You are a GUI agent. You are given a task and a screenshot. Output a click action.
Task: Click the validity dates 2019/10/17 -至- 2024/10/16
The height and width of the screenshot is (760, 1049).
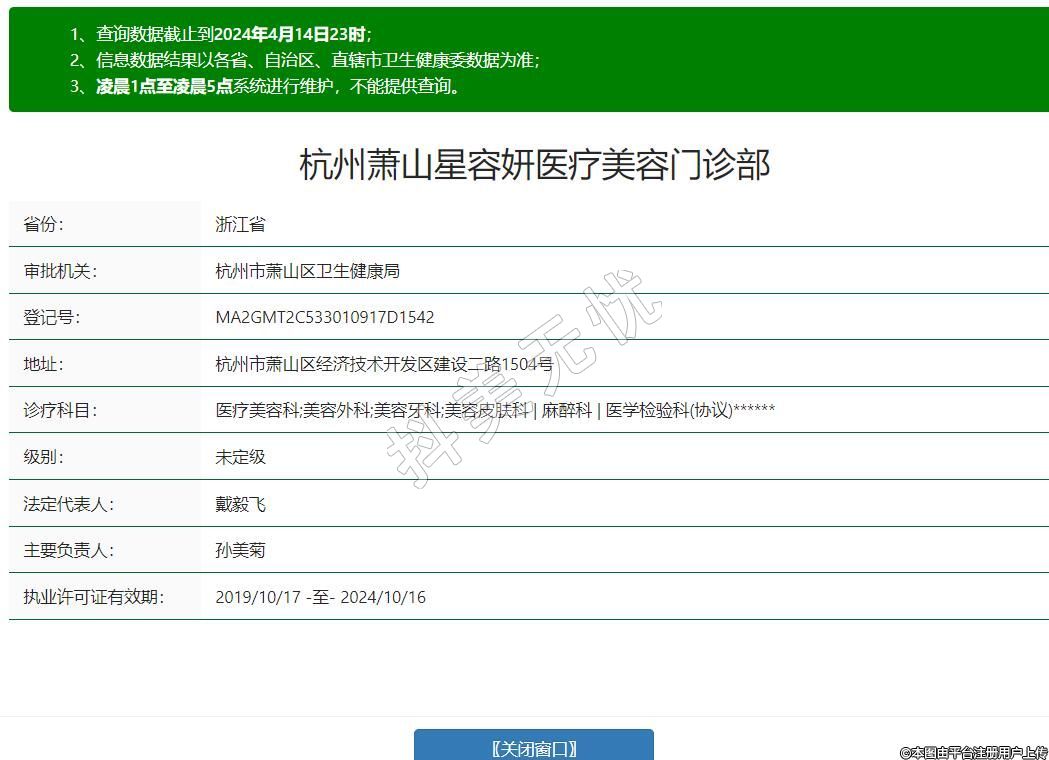pyautogui.click(x=320, y=597)
